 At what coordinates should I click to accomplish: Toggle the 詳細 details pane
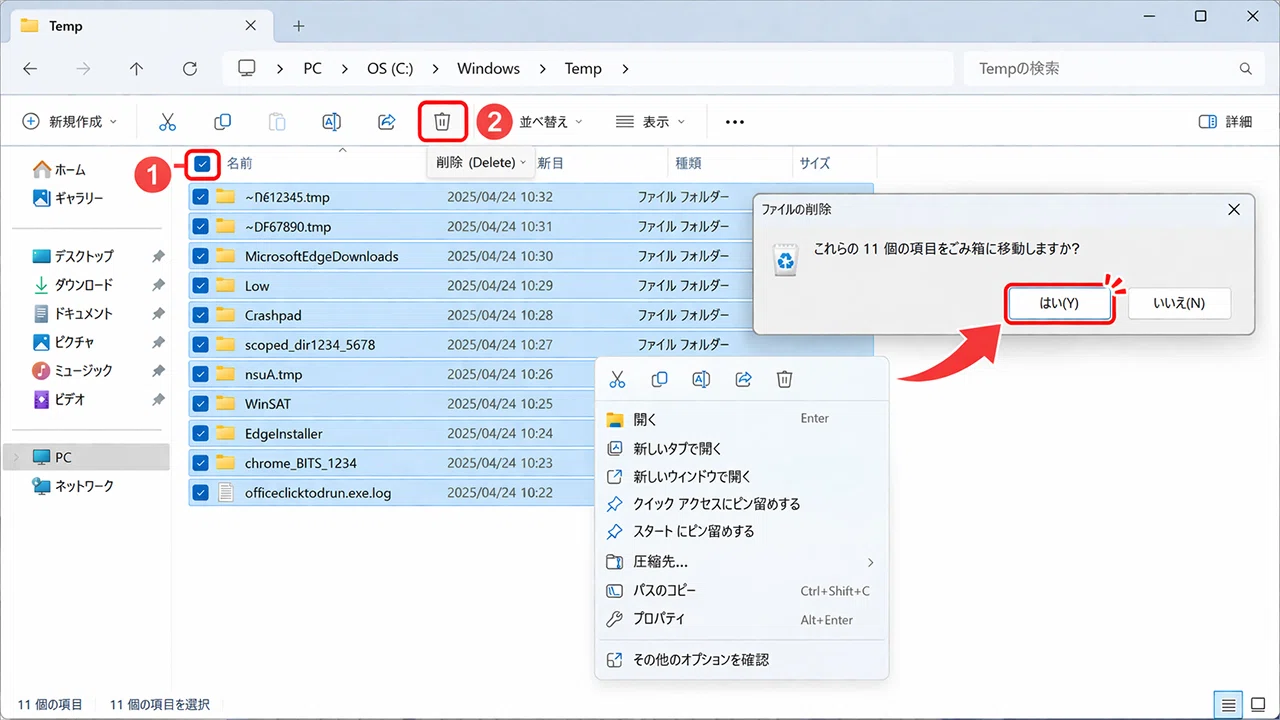(1225, 122)
